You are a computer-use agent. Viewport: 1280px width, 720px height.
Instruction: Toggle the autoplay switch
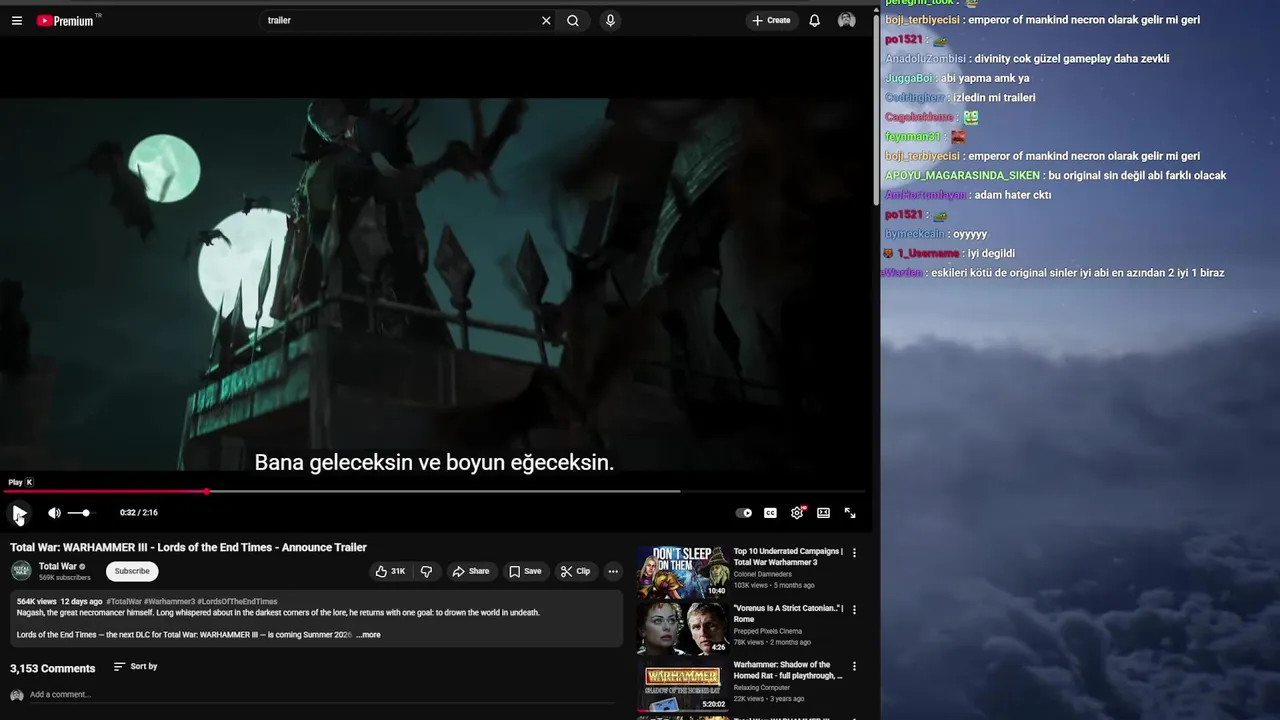[744, 513]
